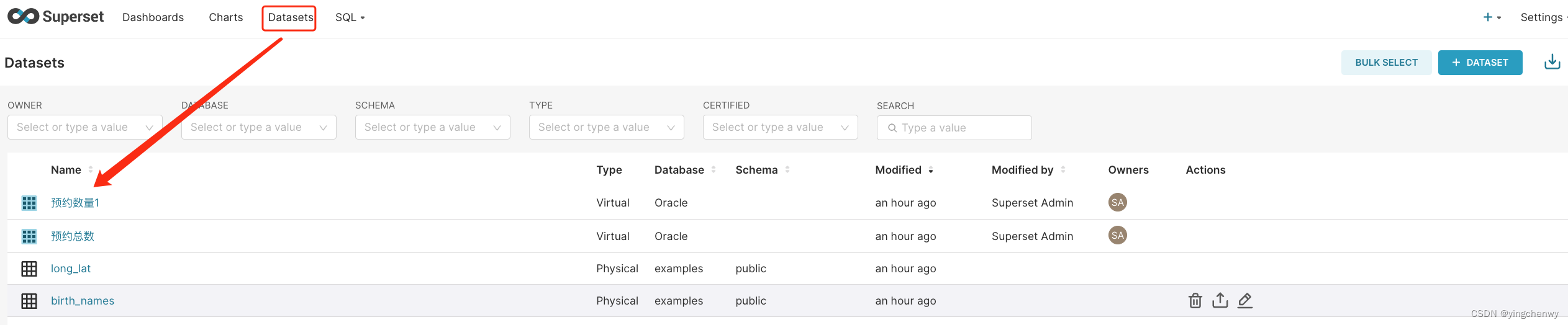Image resolution: width=1568 pixels, height=325 pixels.
Task: Click the Superset Admin avatar in 预约数量1 row
Action: pos(1117,202)
